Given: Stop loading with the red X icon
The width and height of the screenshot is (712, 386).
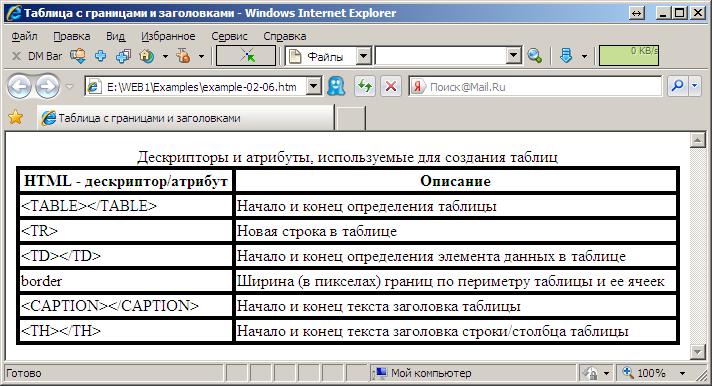Looking at the screenshot, I should click(x=391, y=86).
